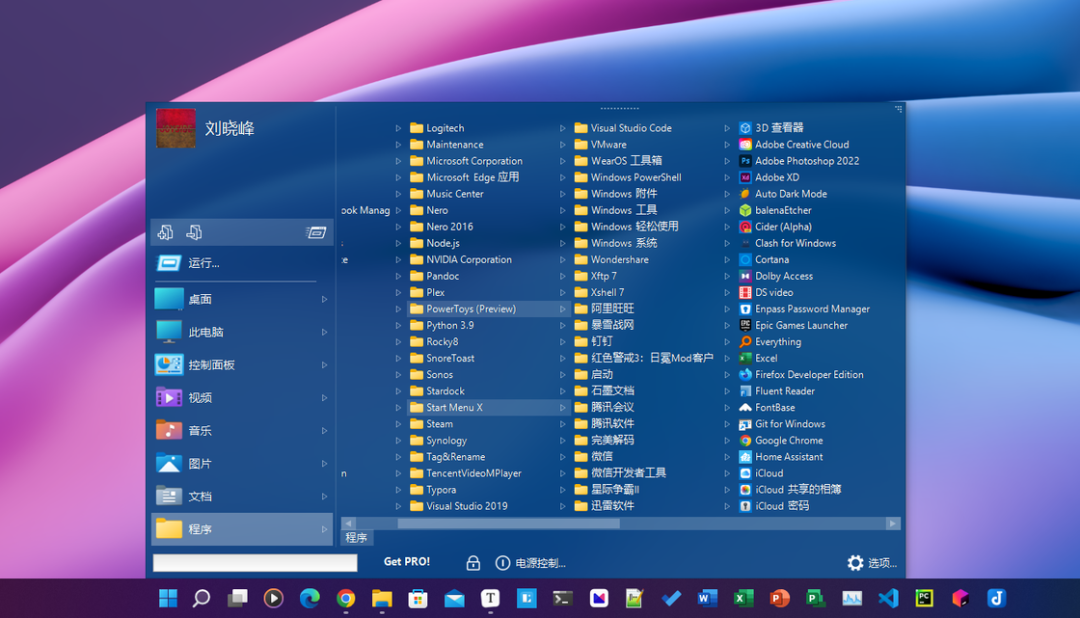Launch the Everything search app

[x=770, y=342]
